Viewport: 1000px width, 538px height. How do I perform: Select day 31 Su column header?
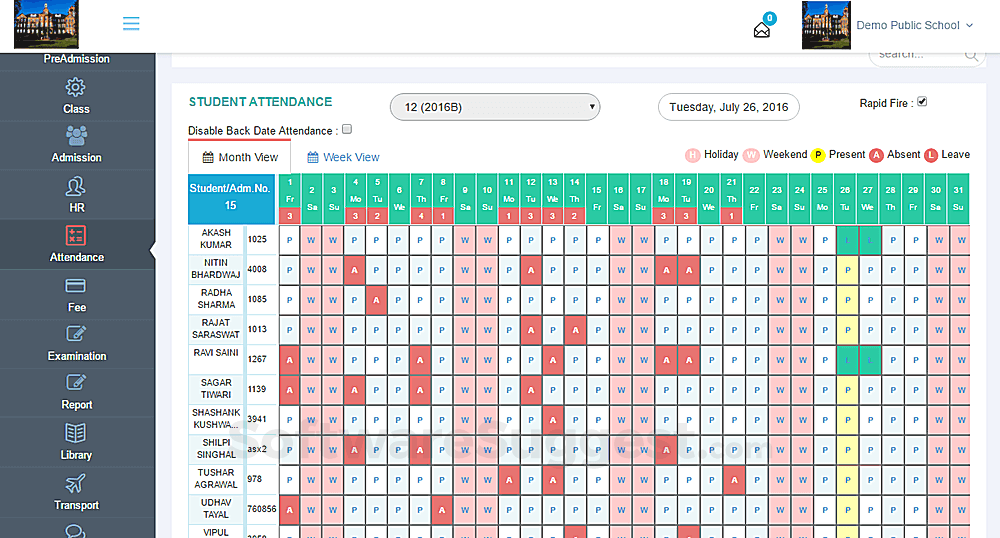click(959, 198)
